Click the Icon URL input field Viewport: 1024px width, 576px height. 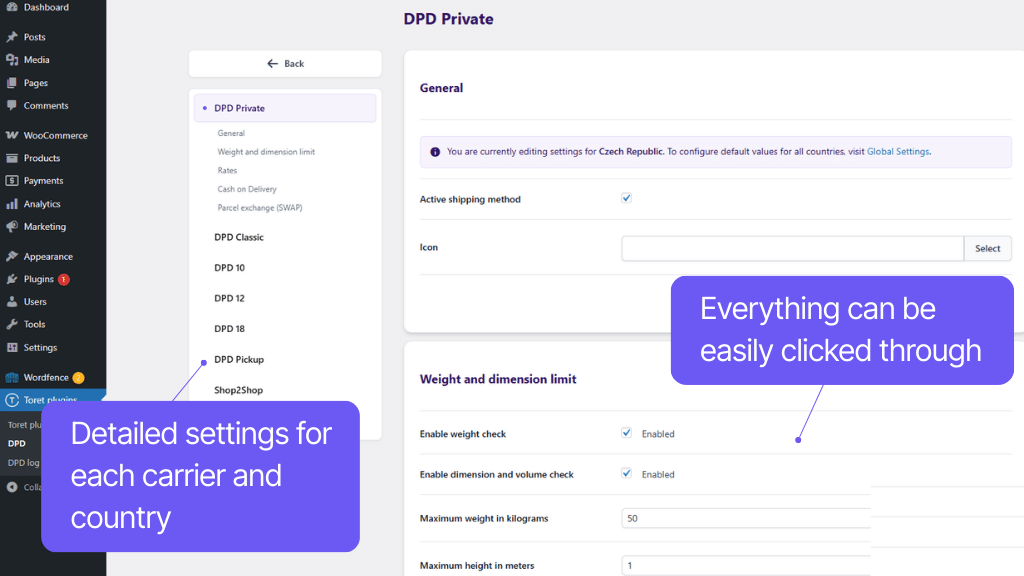coord(792,248)
